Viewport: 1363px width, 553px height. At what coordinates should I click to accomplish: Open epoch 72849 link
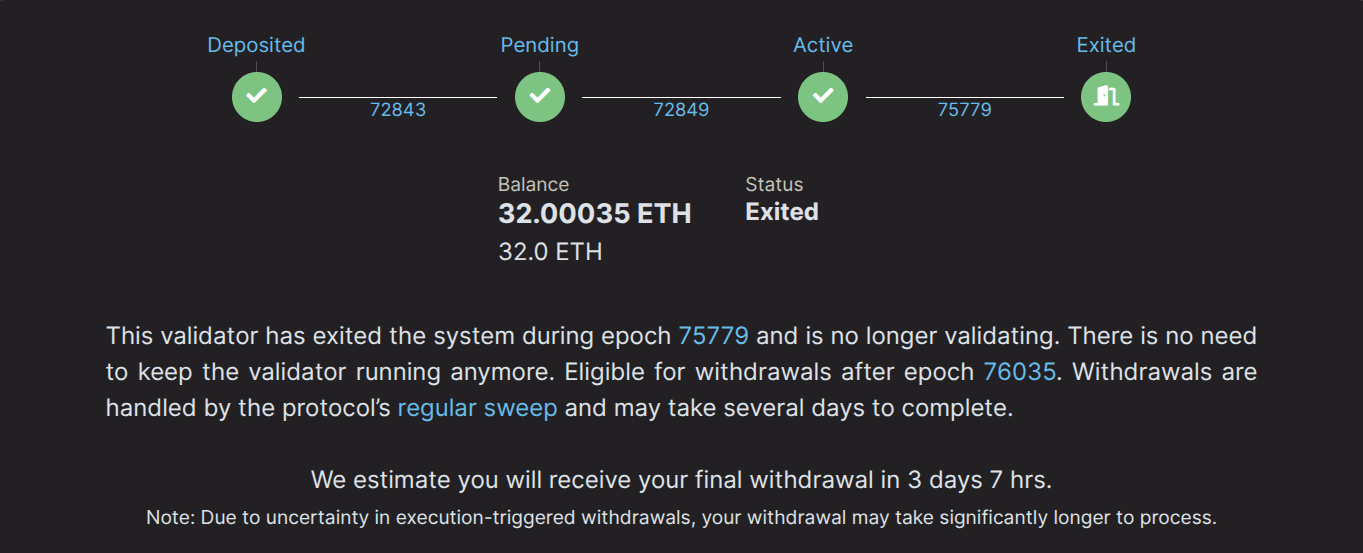[681, 110]
